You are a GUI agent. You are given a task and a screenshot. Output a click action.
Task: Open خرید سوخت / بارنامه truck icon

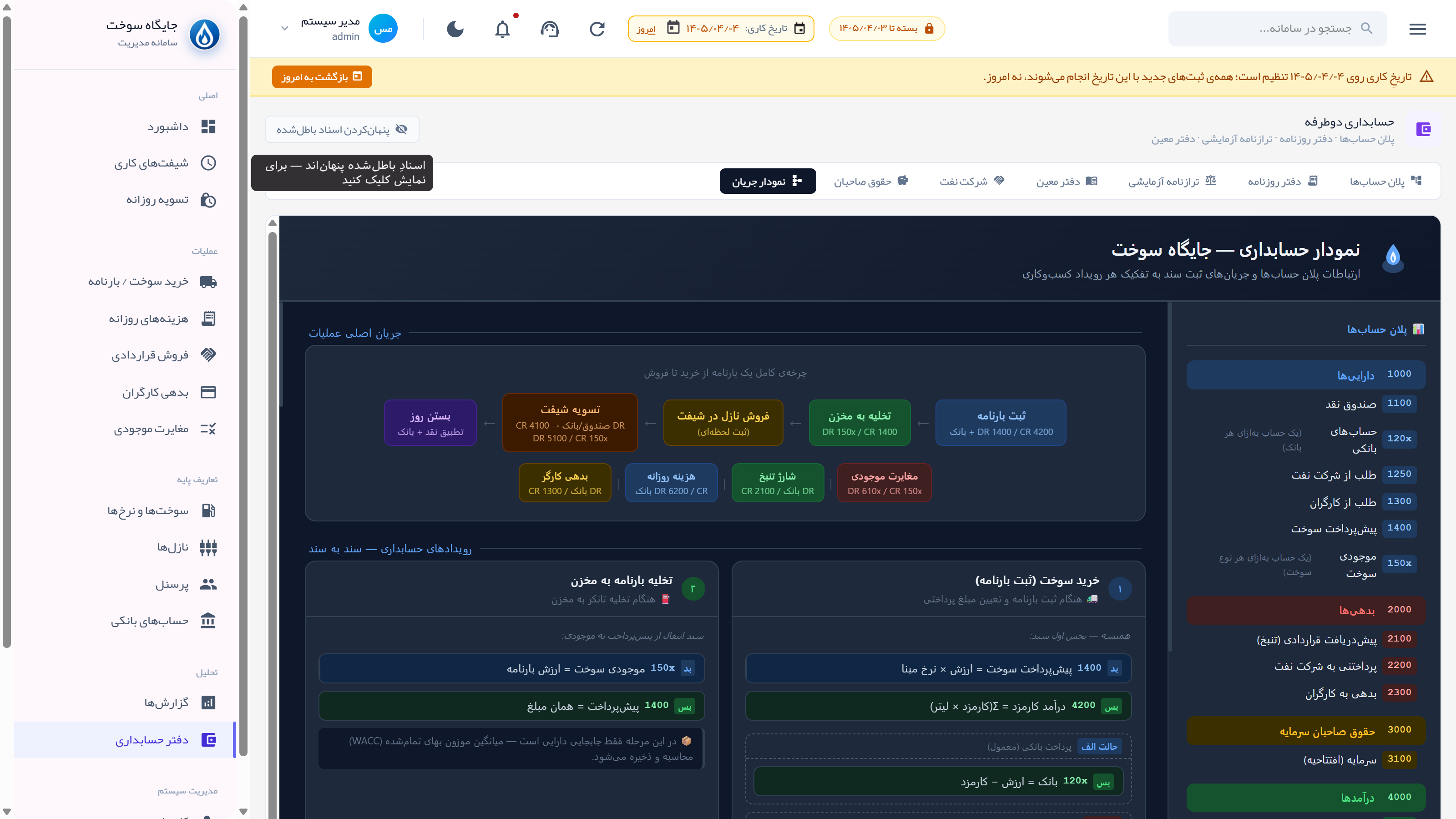[x=208, y=282]
